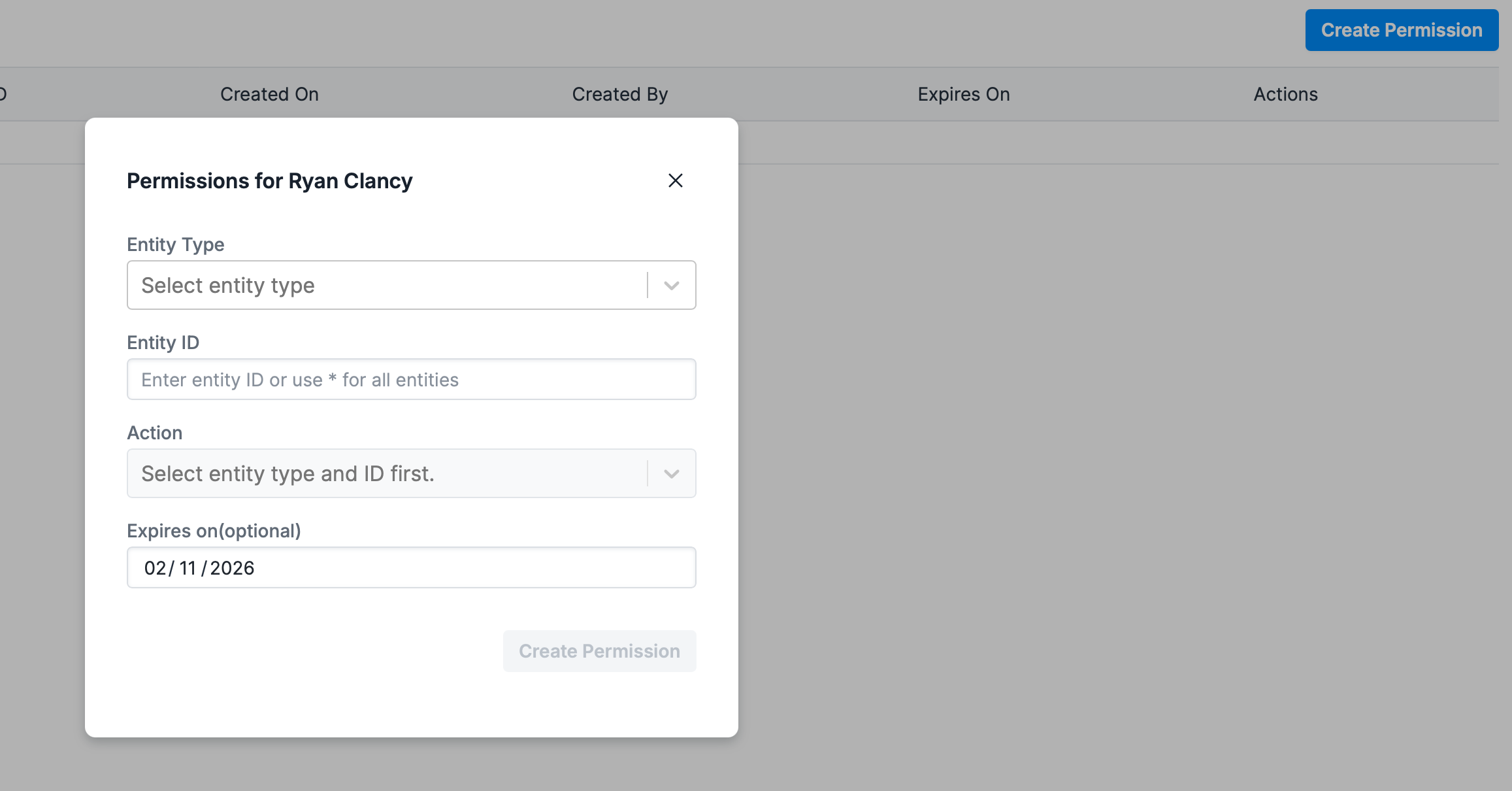Image resolution: width=1512 pixels, height=791 pixels.
Task: Open the Select entity type dropdown
Action: (x=386, y=285)
